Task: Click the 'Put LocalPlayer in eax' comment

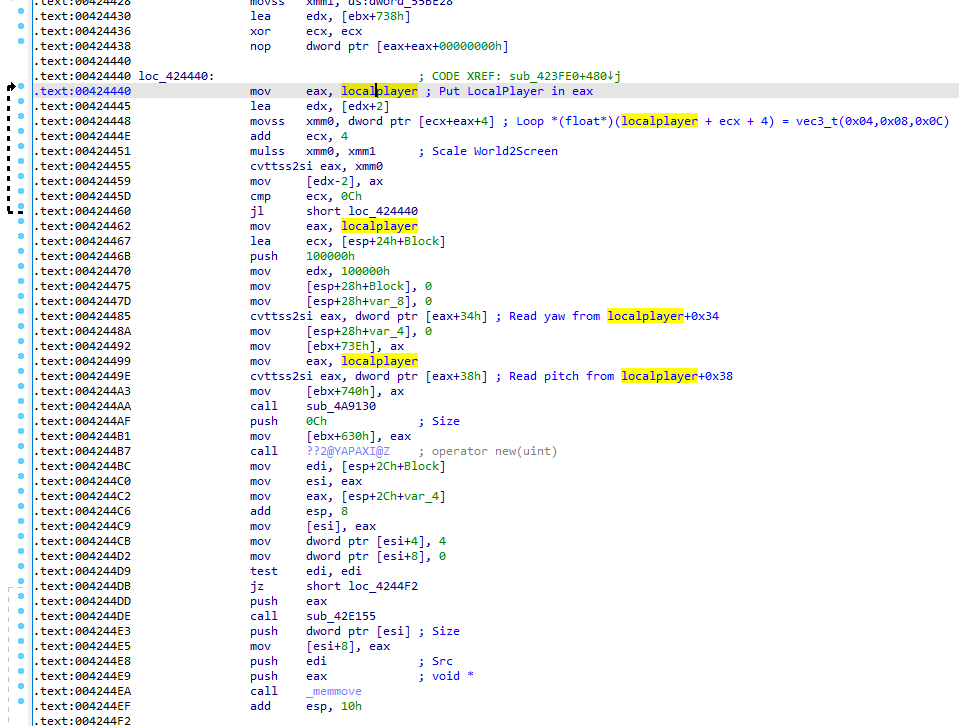Action: (x=516, y=91)
